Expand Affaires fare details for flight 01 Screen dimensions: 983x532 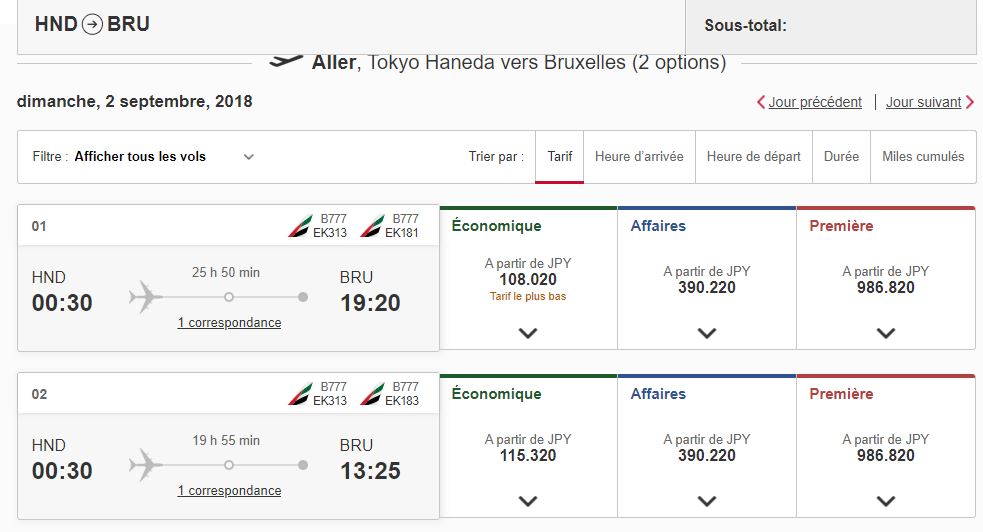click(x=707, y=333)
